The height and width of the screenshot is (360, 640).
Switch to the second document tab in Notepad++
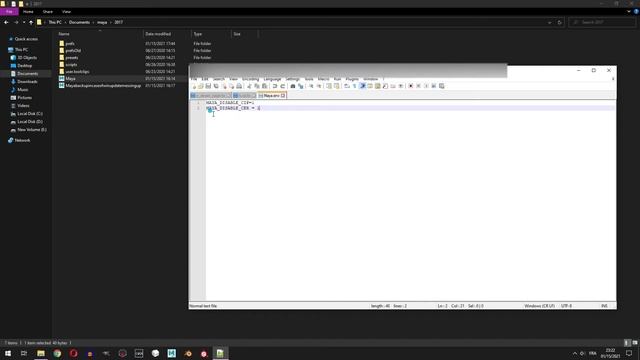click(245, 96)
